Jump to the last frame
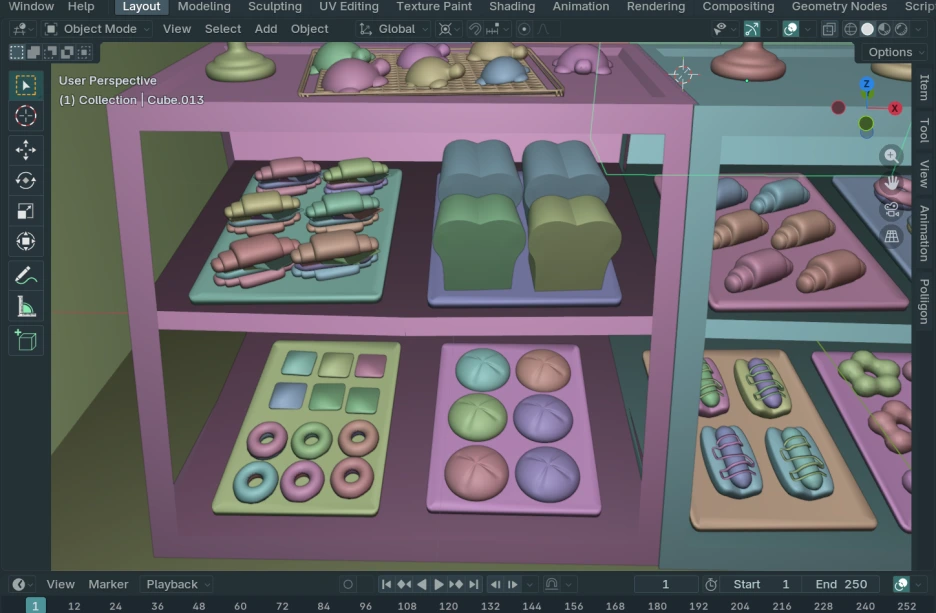The width and height of the screenshot is (936, 613). pos(473,584)
